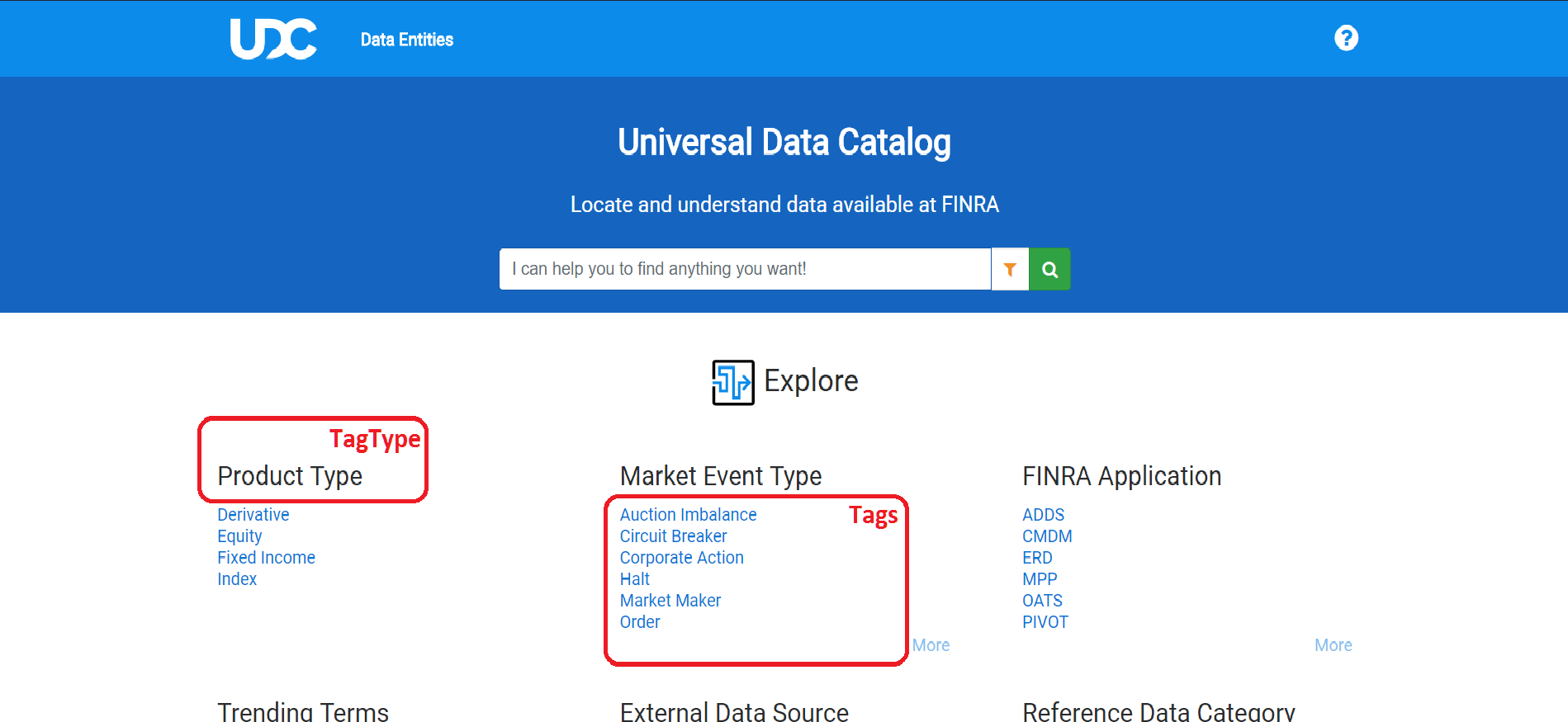Open the Market Maker tag
Viewport: 1568px width, 722px height.
670,601
